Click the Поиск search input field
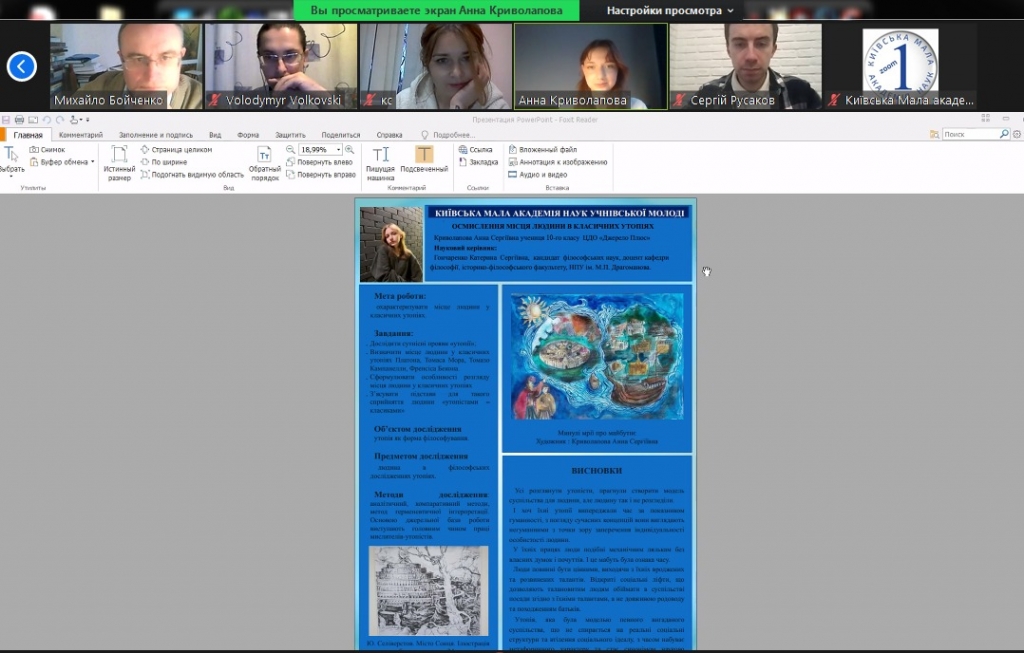1024x653 pixels. (x=970, y=134)
